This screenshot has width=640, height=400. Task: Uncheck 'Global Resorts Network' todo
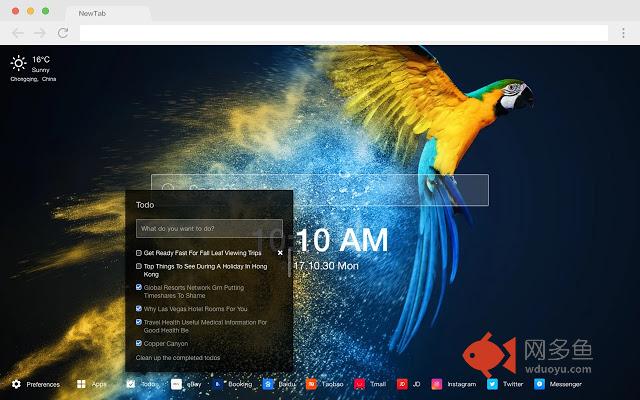[139, 287]
